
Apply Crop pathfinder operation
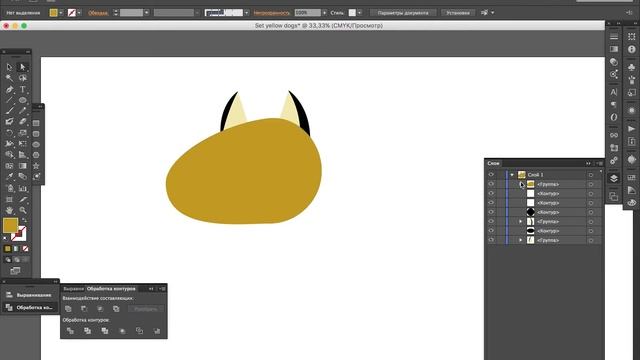click(122, 331)
